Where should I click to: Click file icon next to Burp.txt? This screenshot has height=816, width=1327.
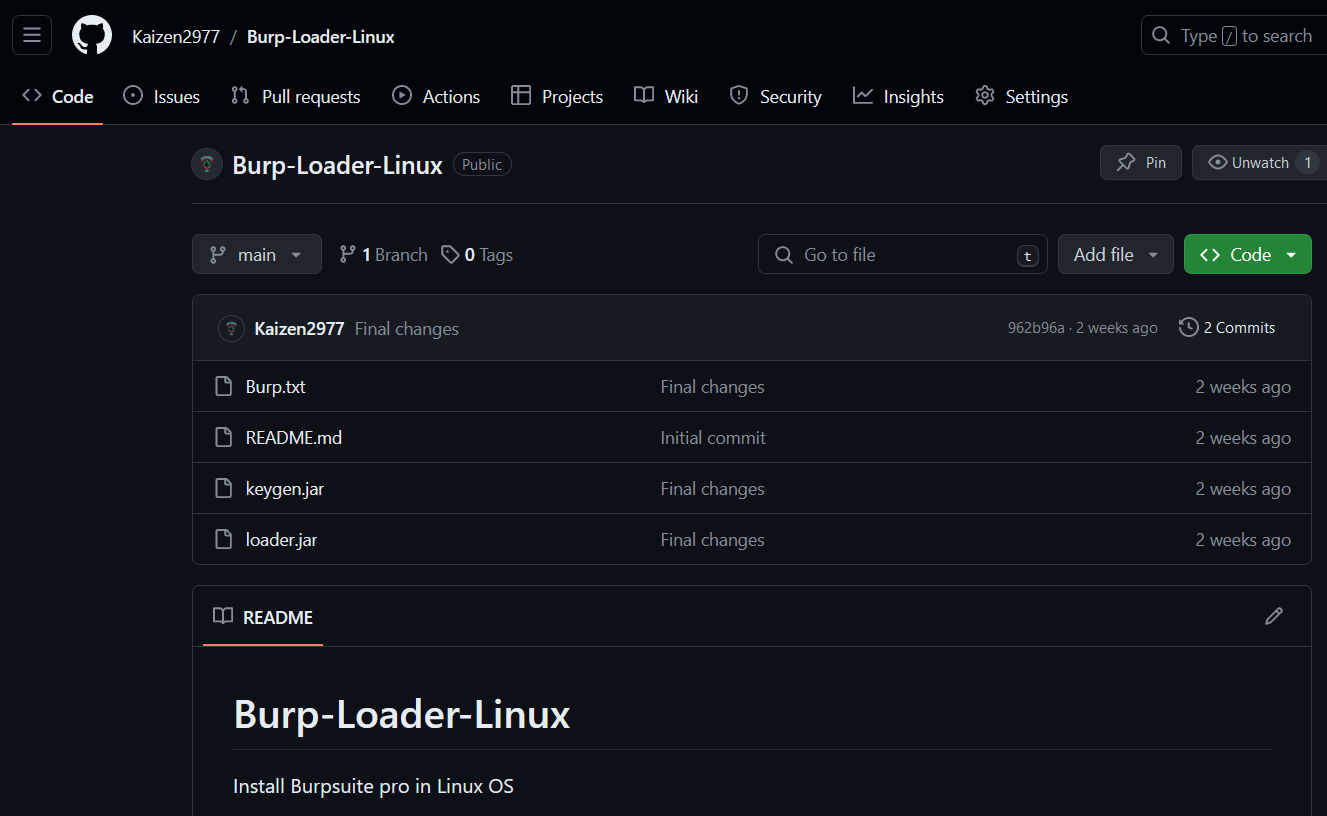(x=224, y=386)
